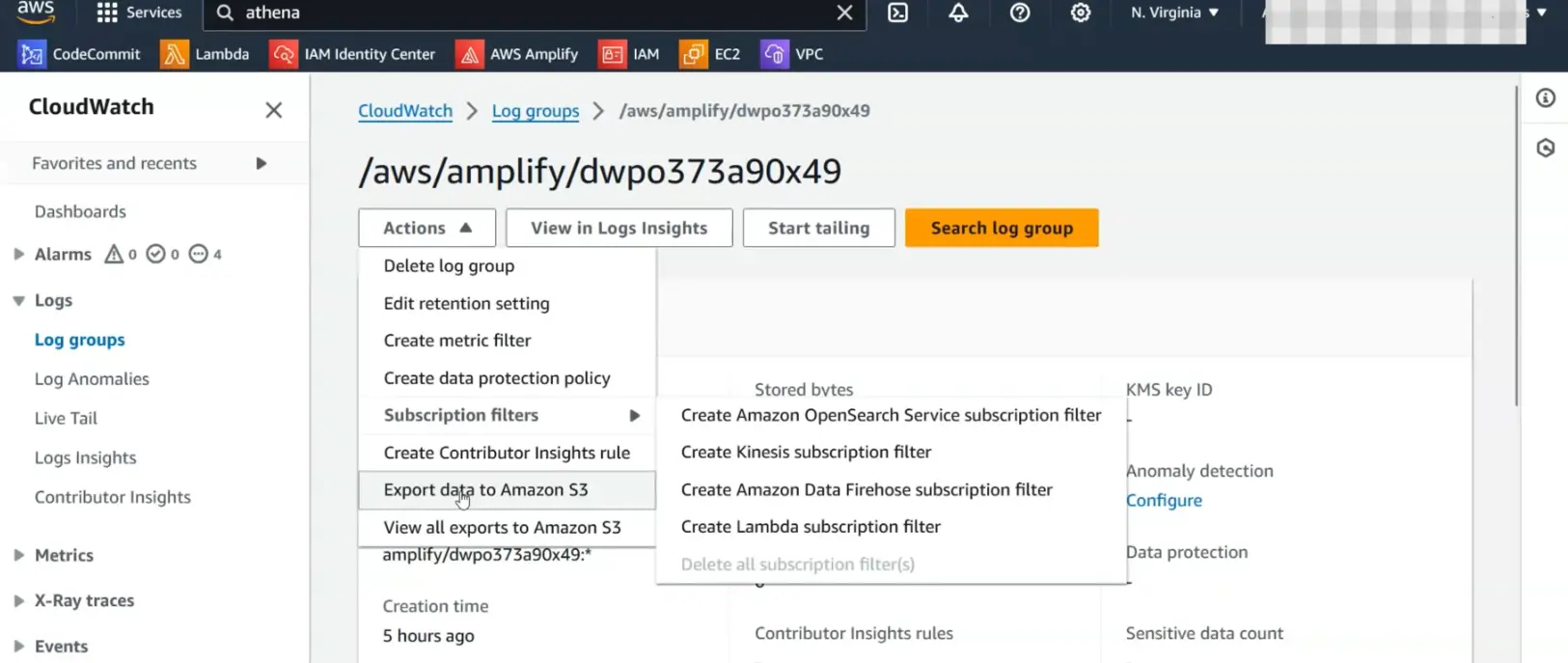Click the athena search field
The width and height of the screenshot is (1568, 663).
pyautogui.click(x=536, y=13)
